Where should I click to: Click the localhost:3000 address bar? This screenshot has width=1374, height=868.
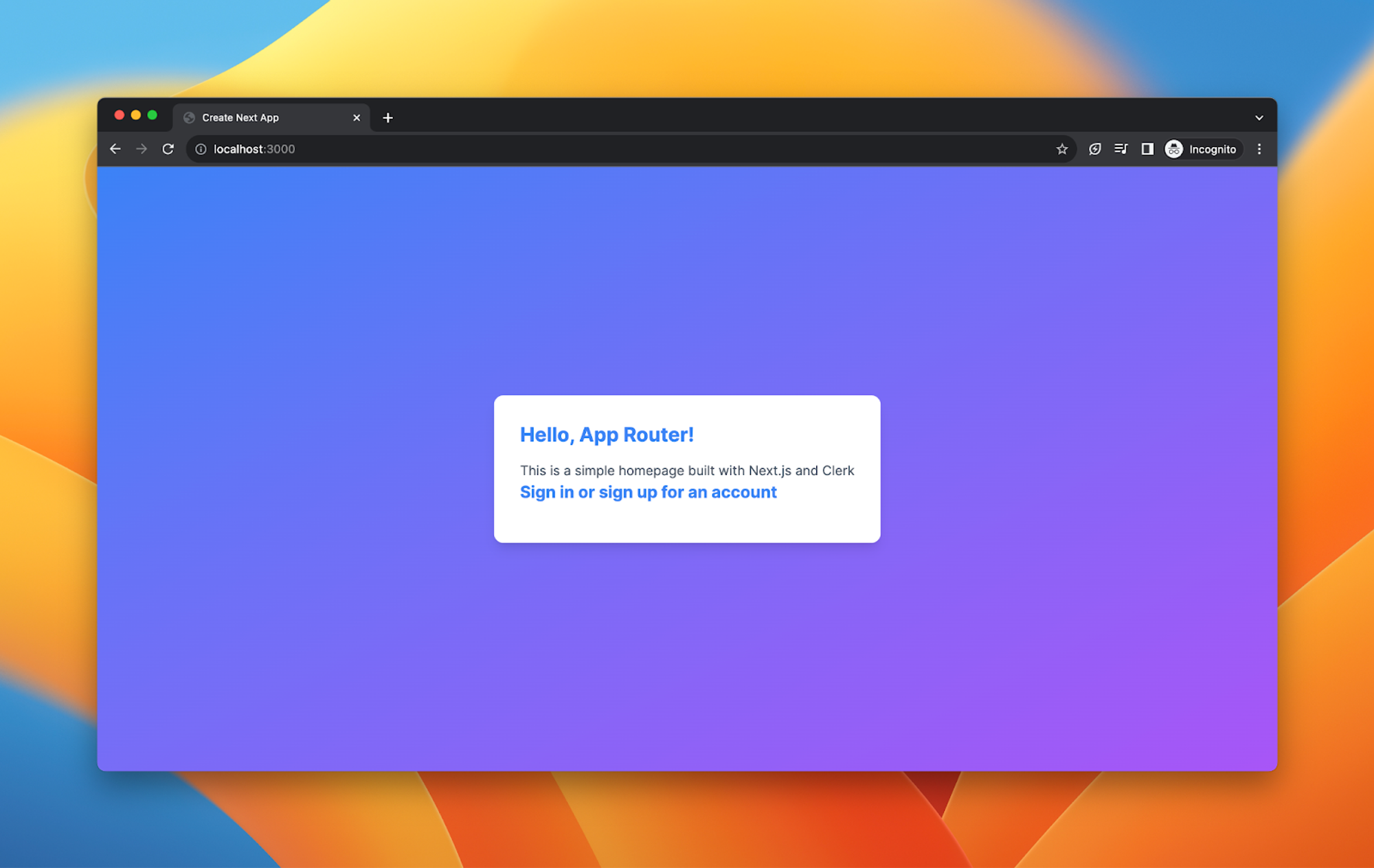click(x=631, y=149)
